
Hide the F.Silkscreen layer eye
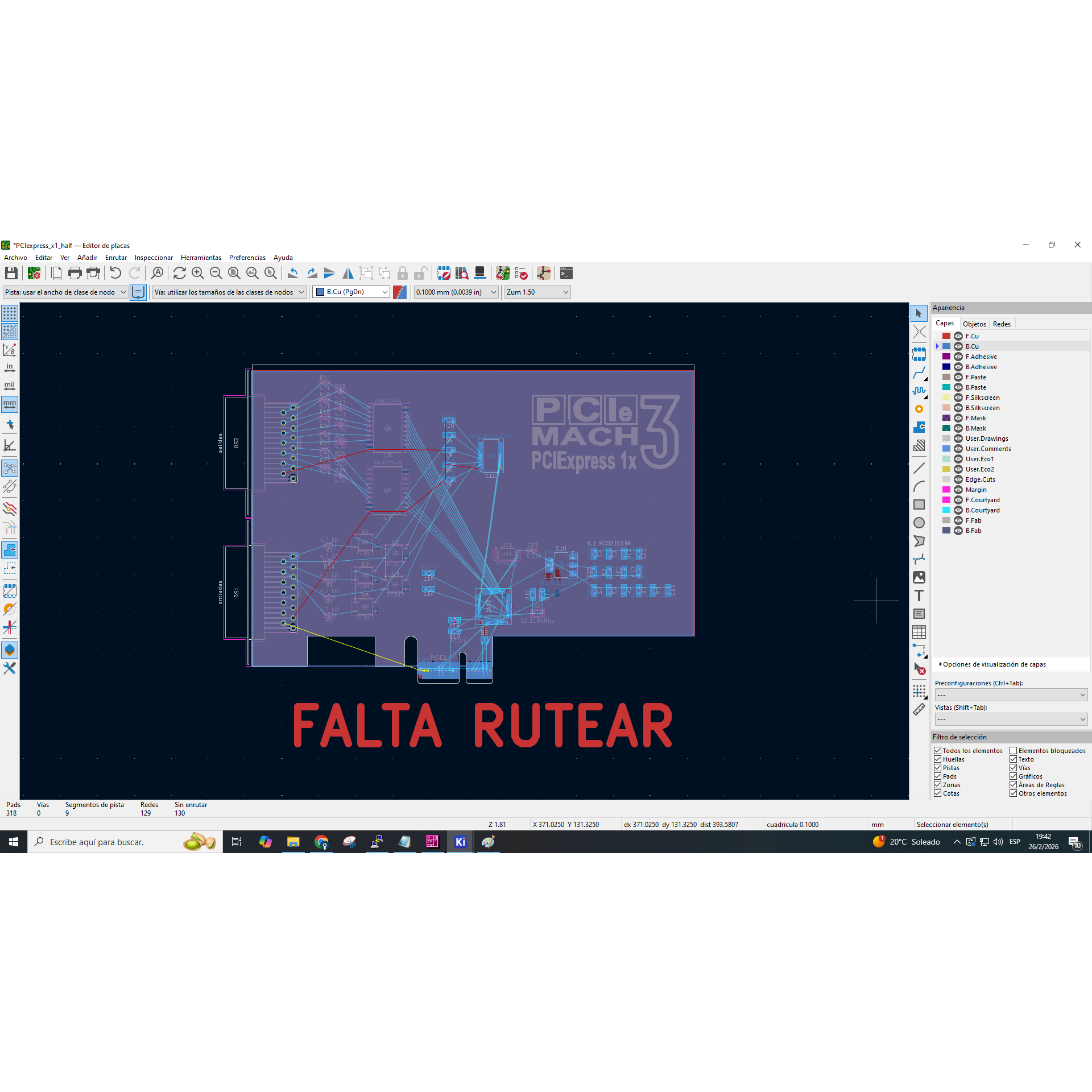pyautogui.click(x=958, y=398)
